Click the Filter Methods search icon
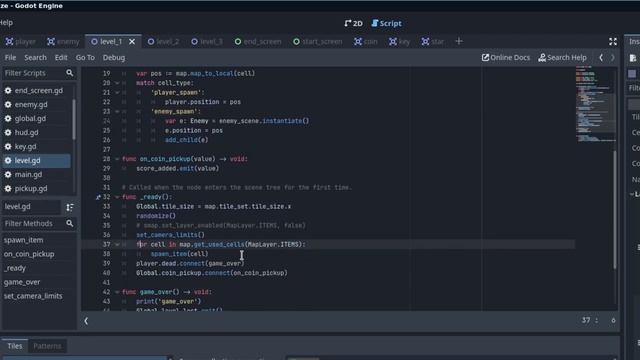Viewport: 640px width, 360px height. [70, 223]
